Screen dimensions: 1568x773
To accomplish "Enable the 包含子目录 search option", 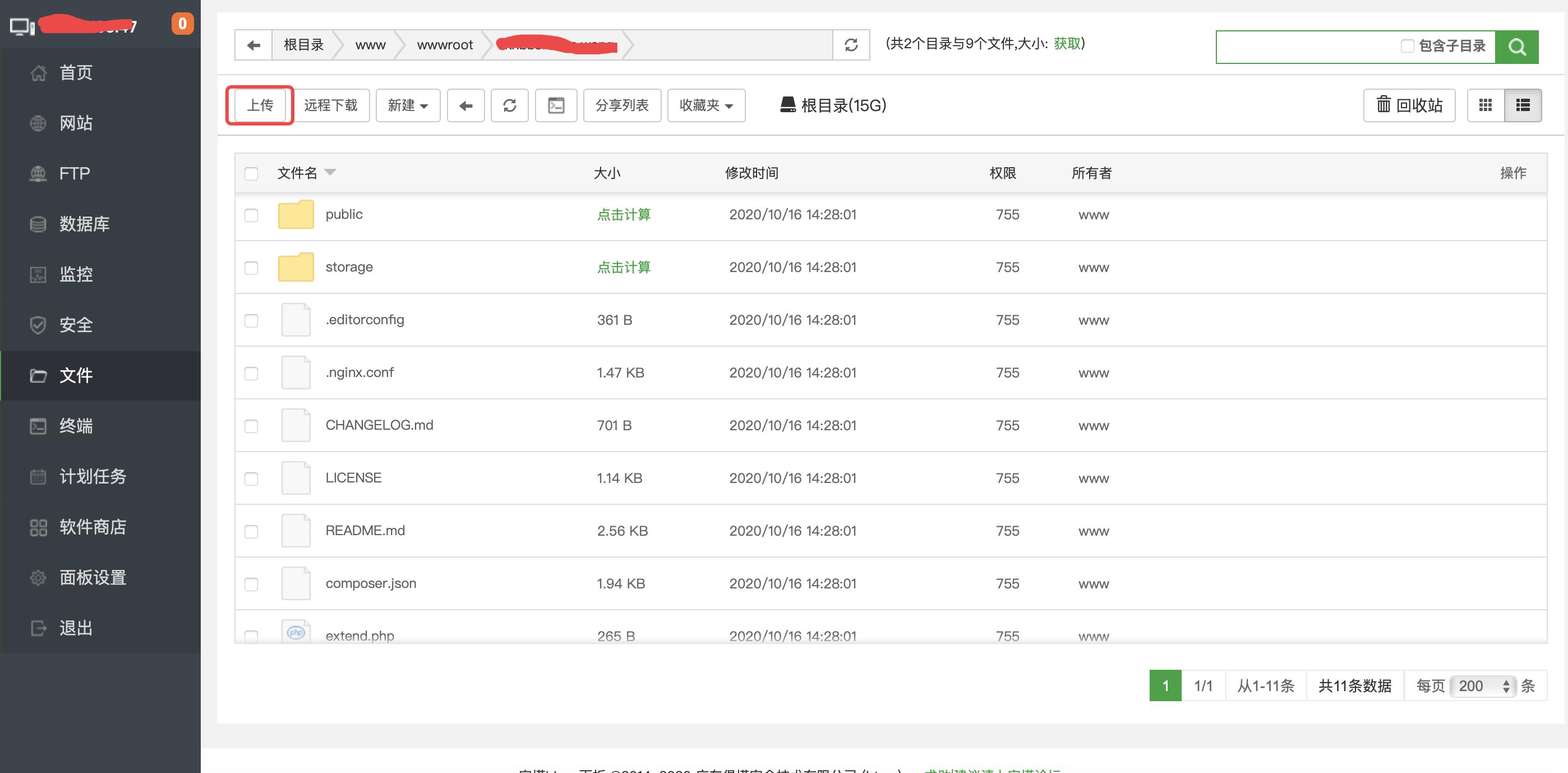I will [x=1406, y=45].
